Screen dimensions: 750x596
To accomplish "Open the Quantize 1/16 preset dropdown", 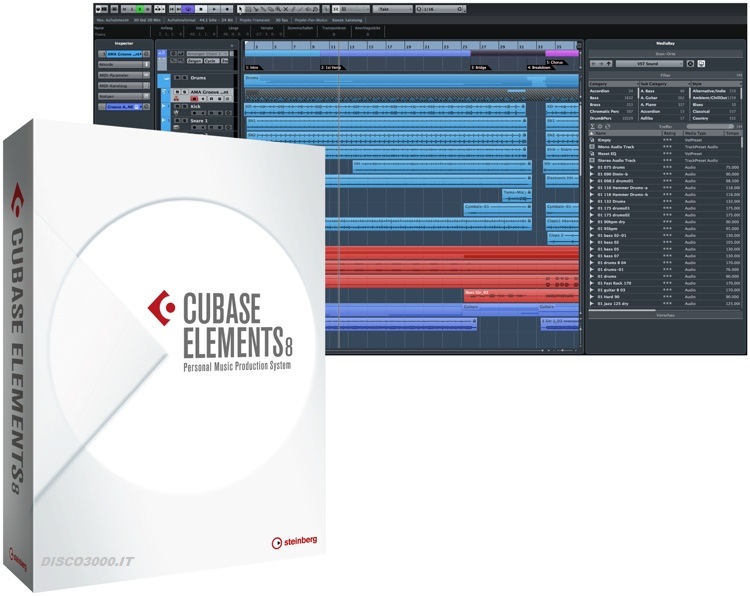I will click(x=439, y=9).
